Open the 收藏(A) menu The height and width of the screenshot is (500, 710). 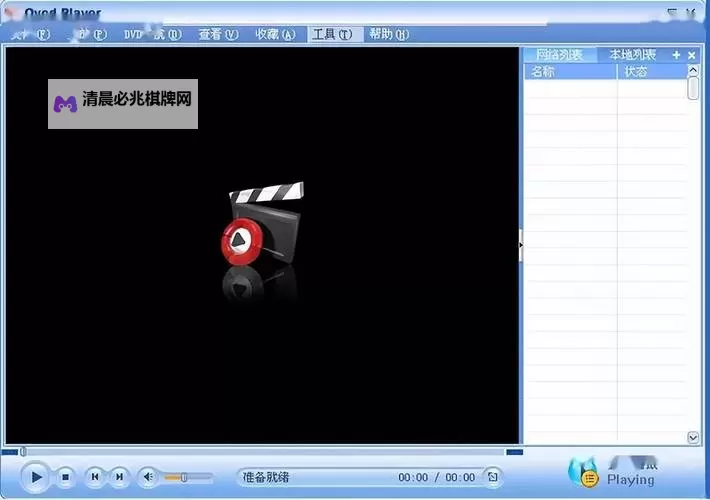pyautogui.click(x=275, y=34)
